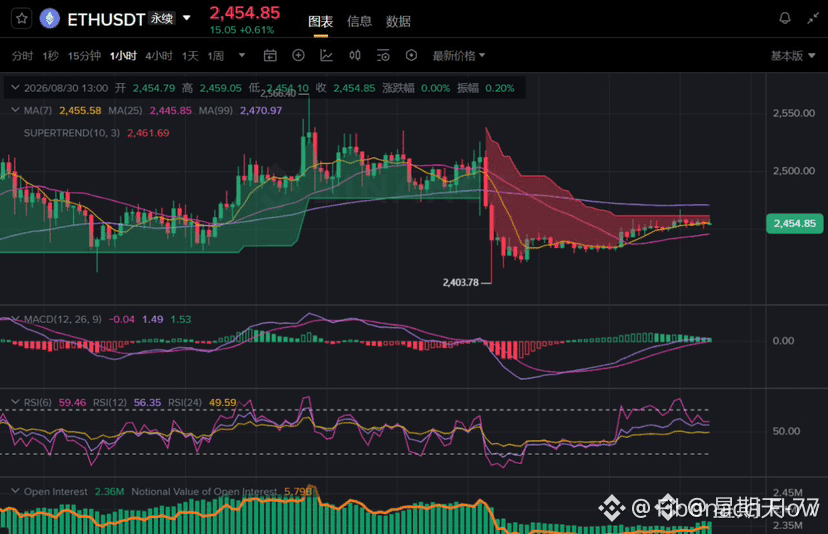
Task: Select the 1秒 timeframe
Action: click(x=51, y=56)
